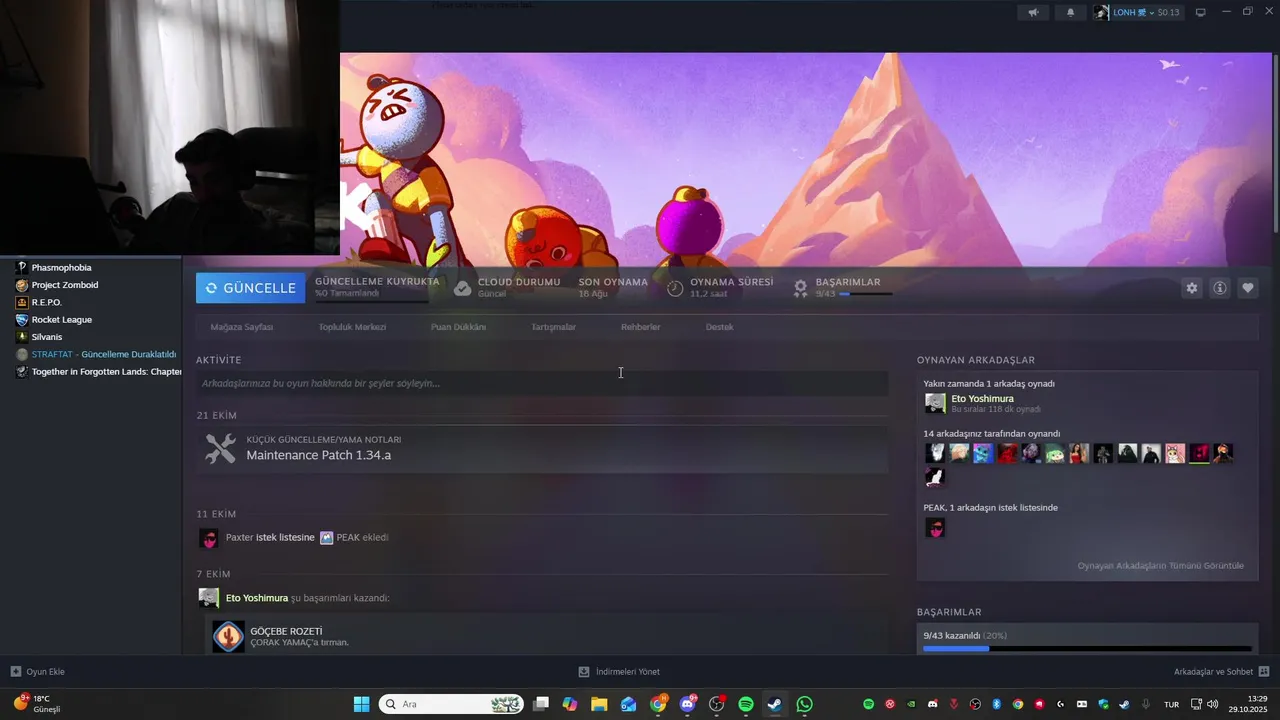This screenshot has width=1280, height=720.
Task: Click the Oyun Ekle button
Action: (x=38, y=672)
